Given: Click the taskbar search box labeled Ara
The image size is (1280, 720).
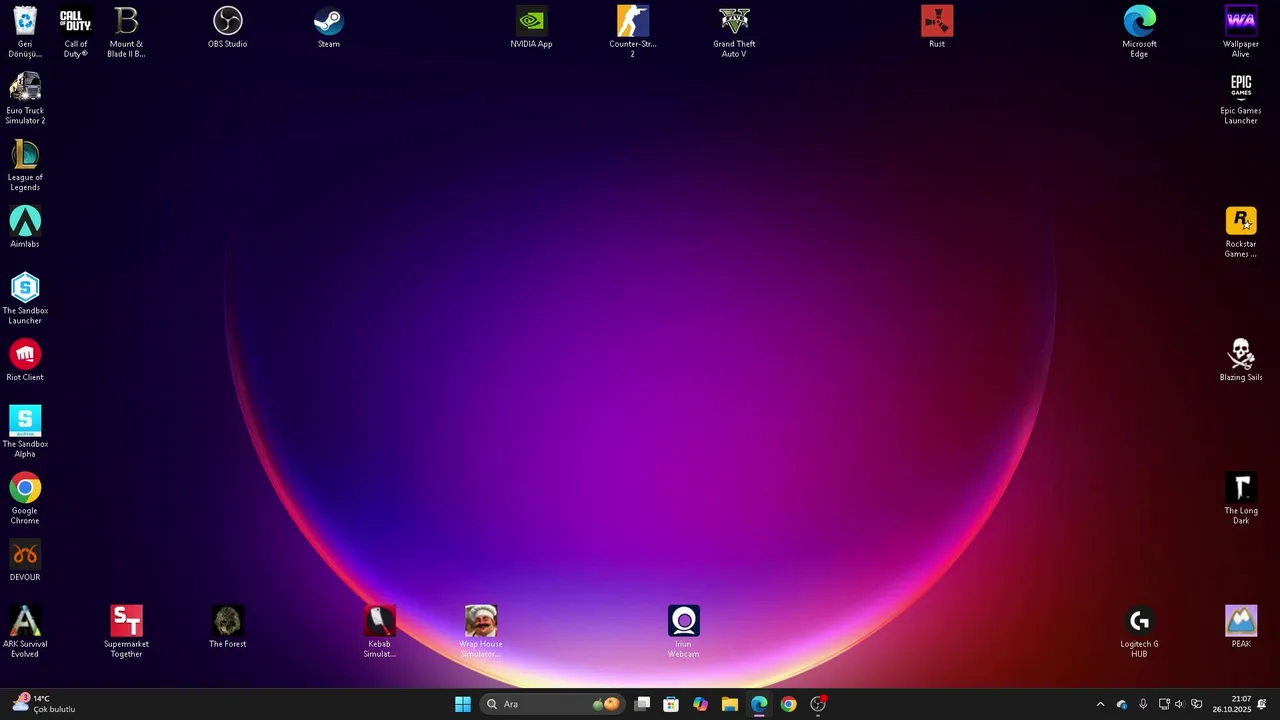Looking at the screenshot, I should coord(553,704).
